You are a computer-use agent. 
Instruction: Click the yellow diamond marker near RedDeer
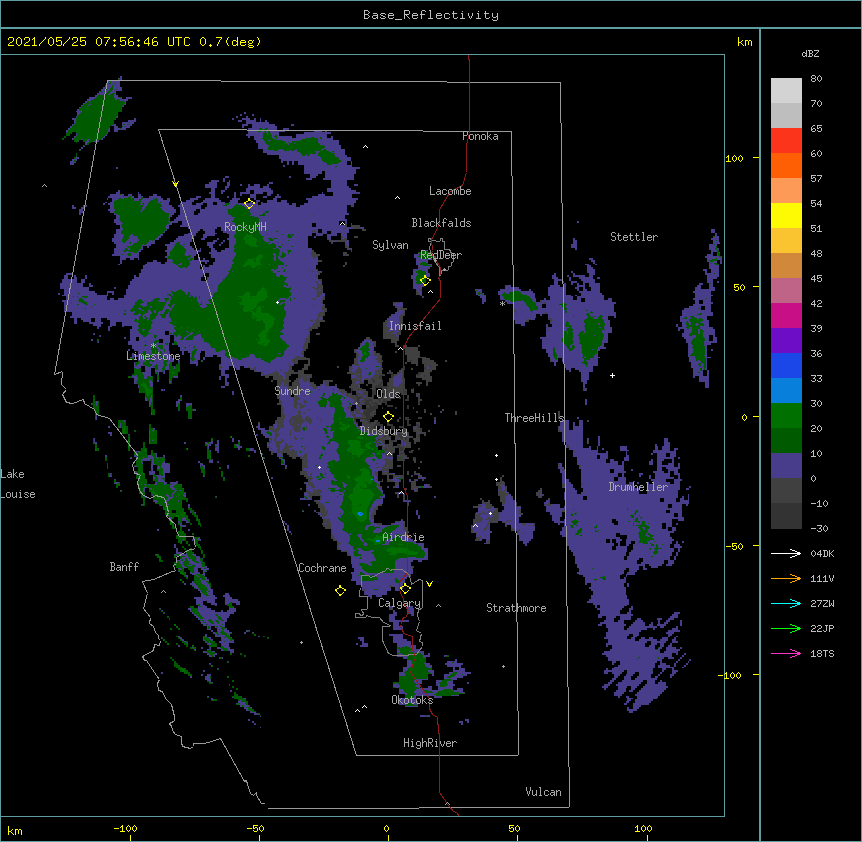click(x=425, y=280)
